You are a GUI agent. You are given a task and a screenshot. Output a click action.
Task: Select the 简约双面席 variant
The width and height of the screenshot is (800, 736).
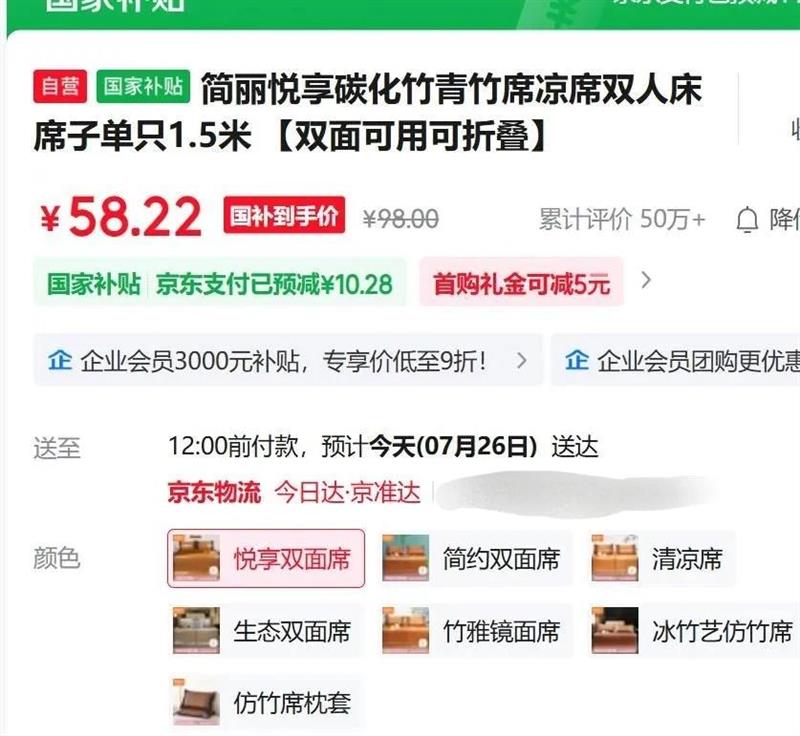click(477, 559)
